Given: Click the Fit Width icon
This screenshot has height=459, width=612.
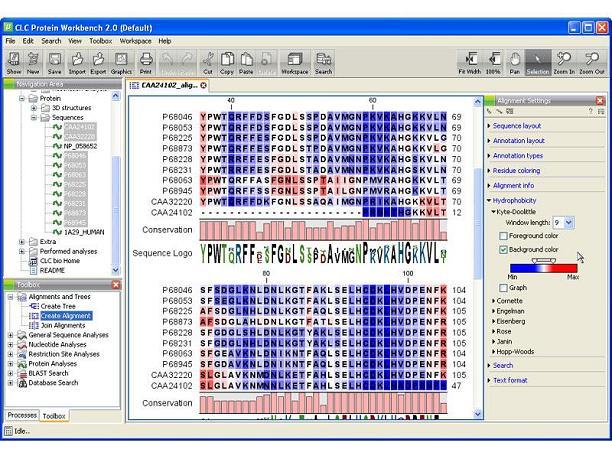Looking at the screenshot, I should click(x=470, y=62).
